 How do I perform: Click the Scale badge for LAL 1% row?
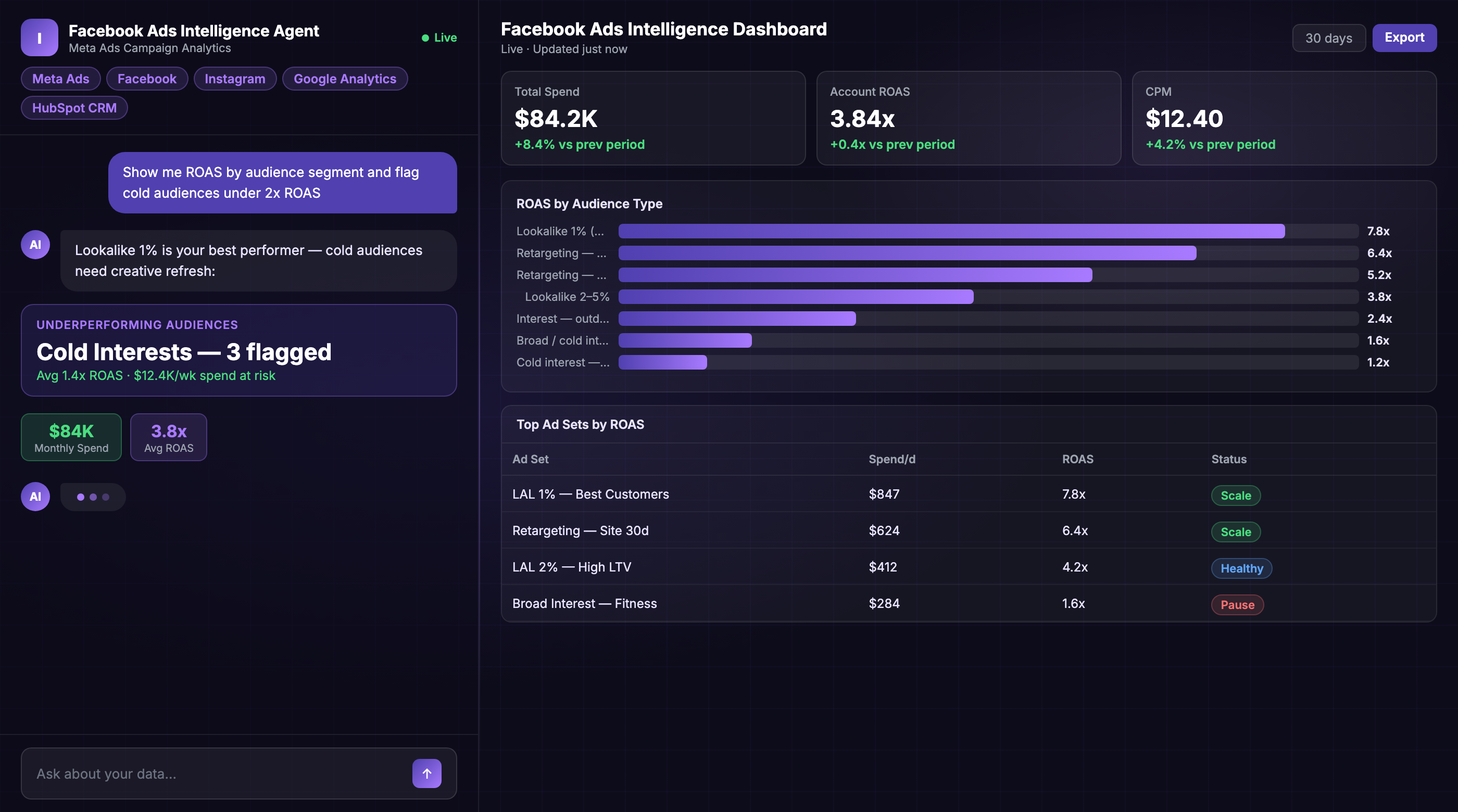tap(1236, 495)
